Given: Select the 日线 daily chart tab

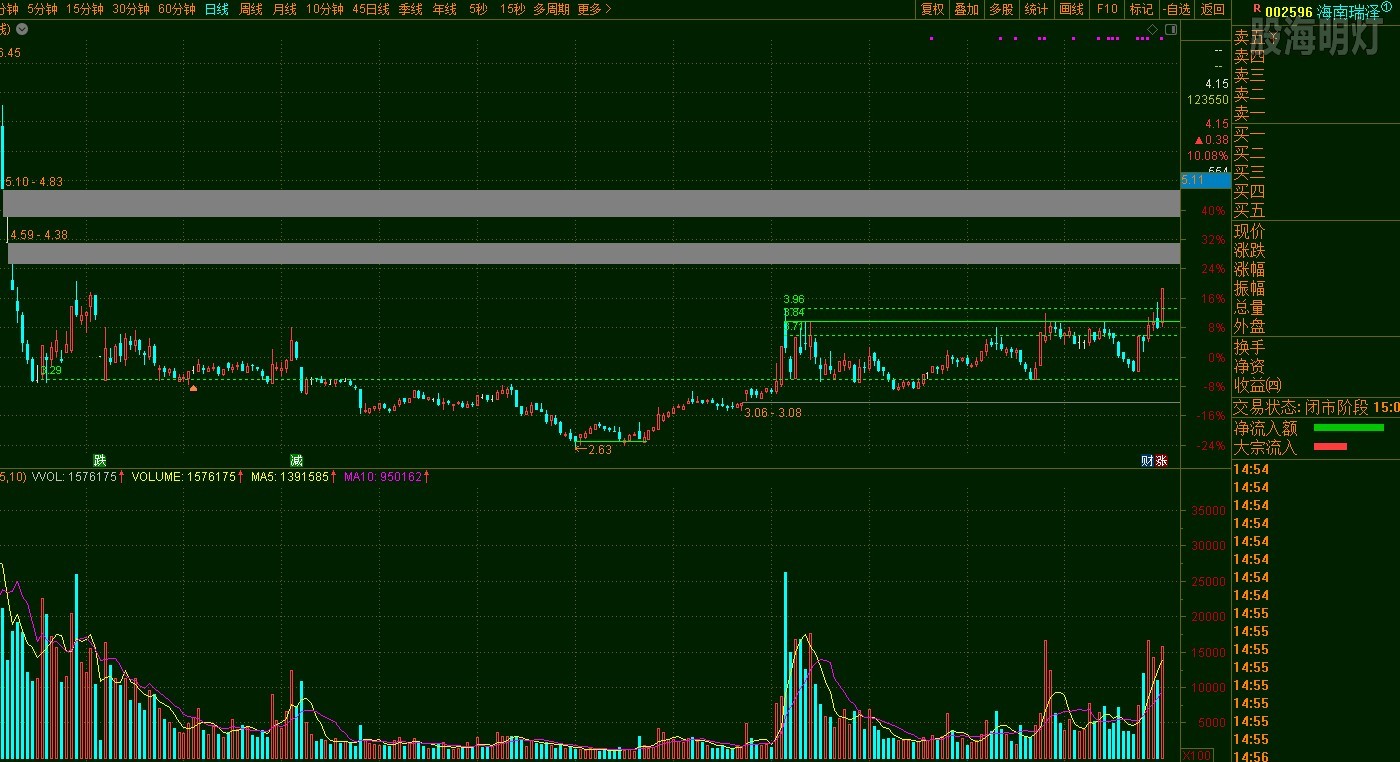Looking at the screenshot, I should [x=216, y=9].
